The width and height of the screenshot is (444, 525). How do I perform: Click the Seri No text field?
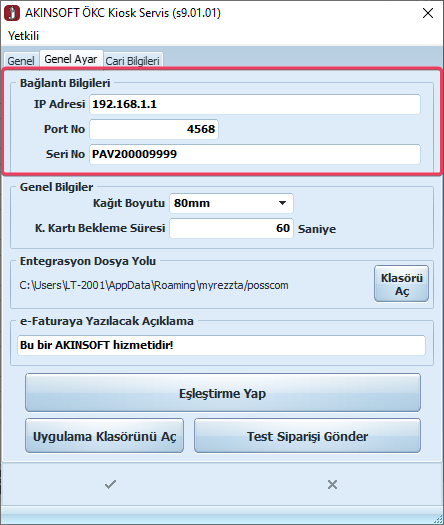[x=255, y=154]
